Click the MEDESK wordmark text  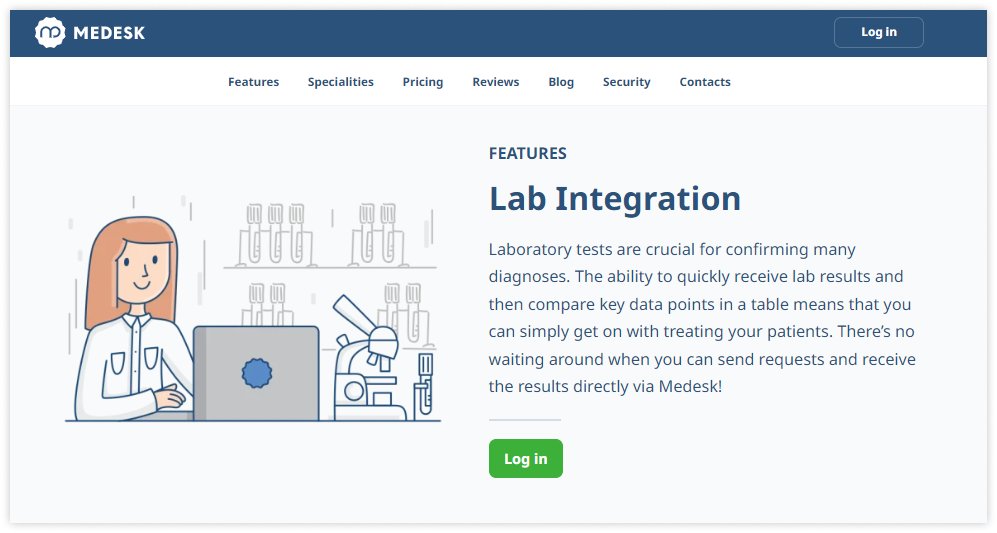109,33
